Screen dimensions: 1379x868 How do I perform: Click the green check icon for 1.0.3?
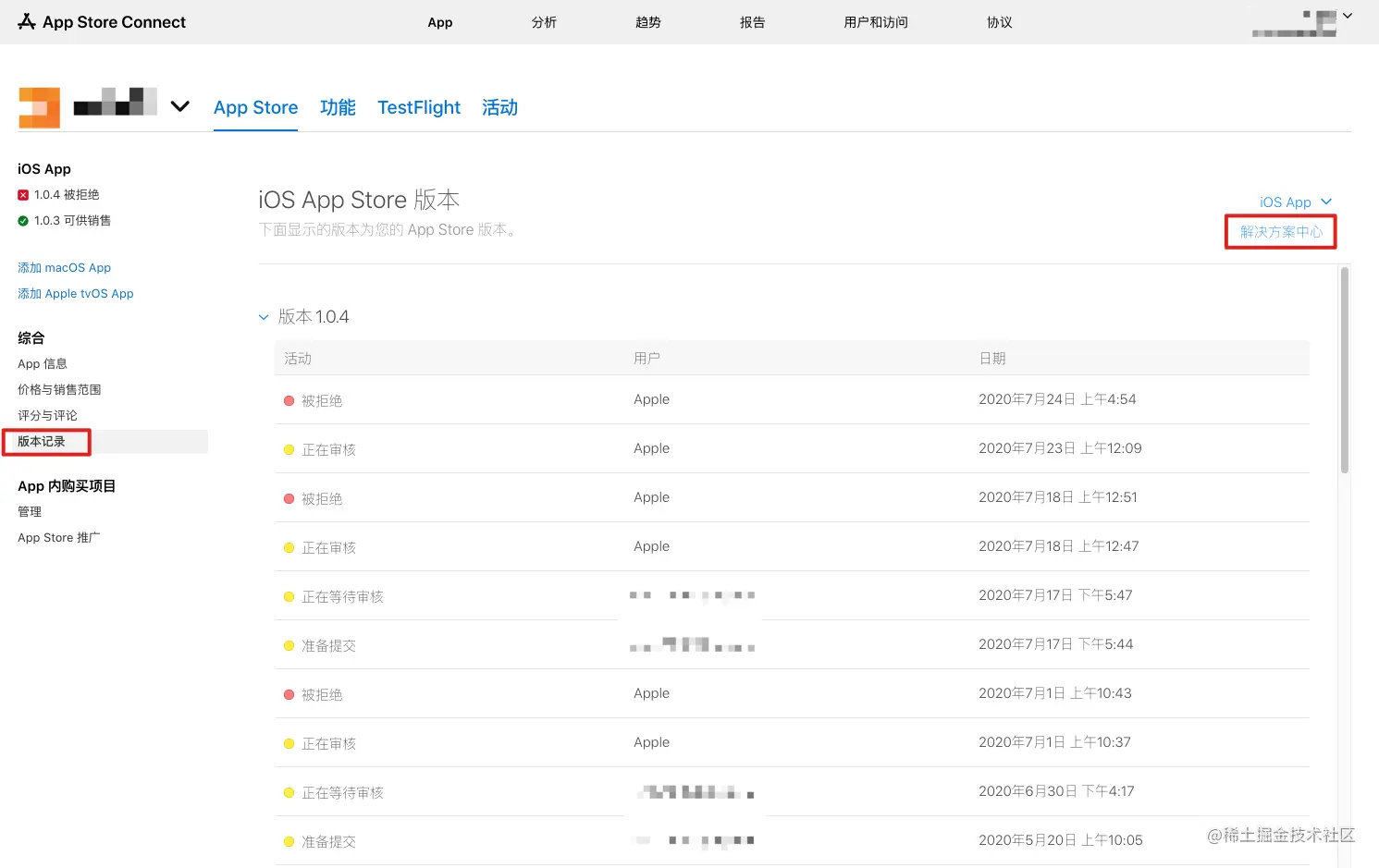(x=23, y=221)
